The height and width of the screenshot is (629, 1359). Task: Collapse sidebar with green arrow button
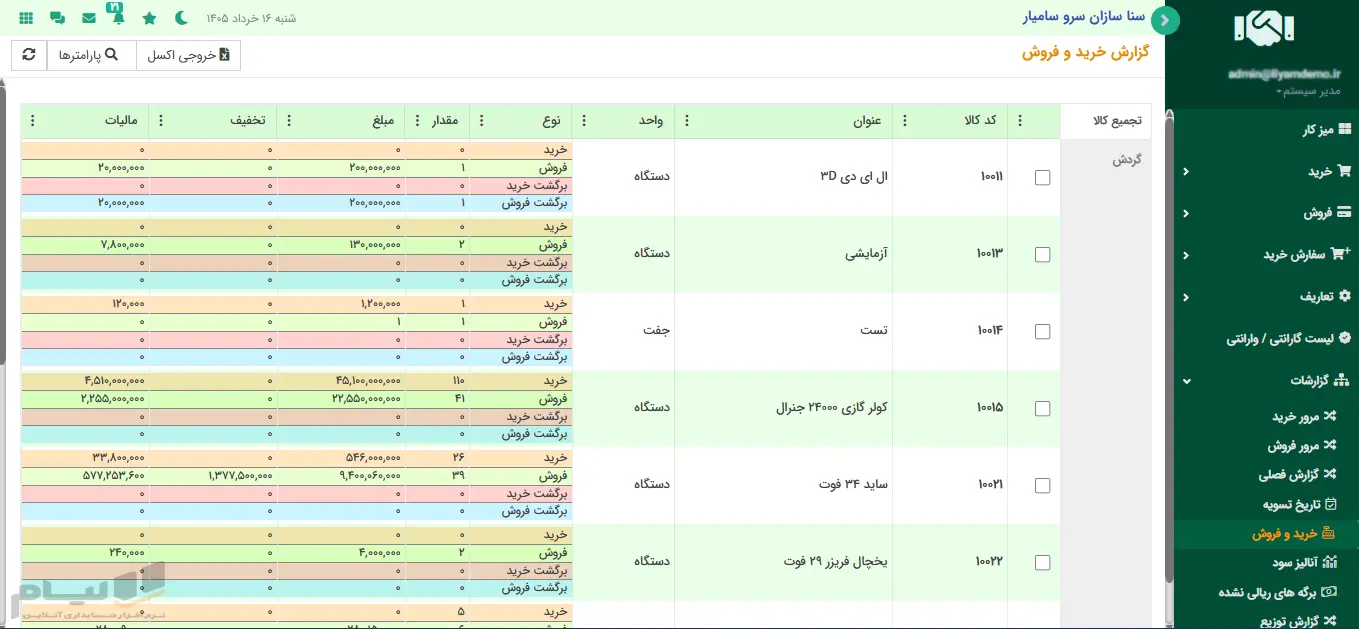tap(1165, 20)
